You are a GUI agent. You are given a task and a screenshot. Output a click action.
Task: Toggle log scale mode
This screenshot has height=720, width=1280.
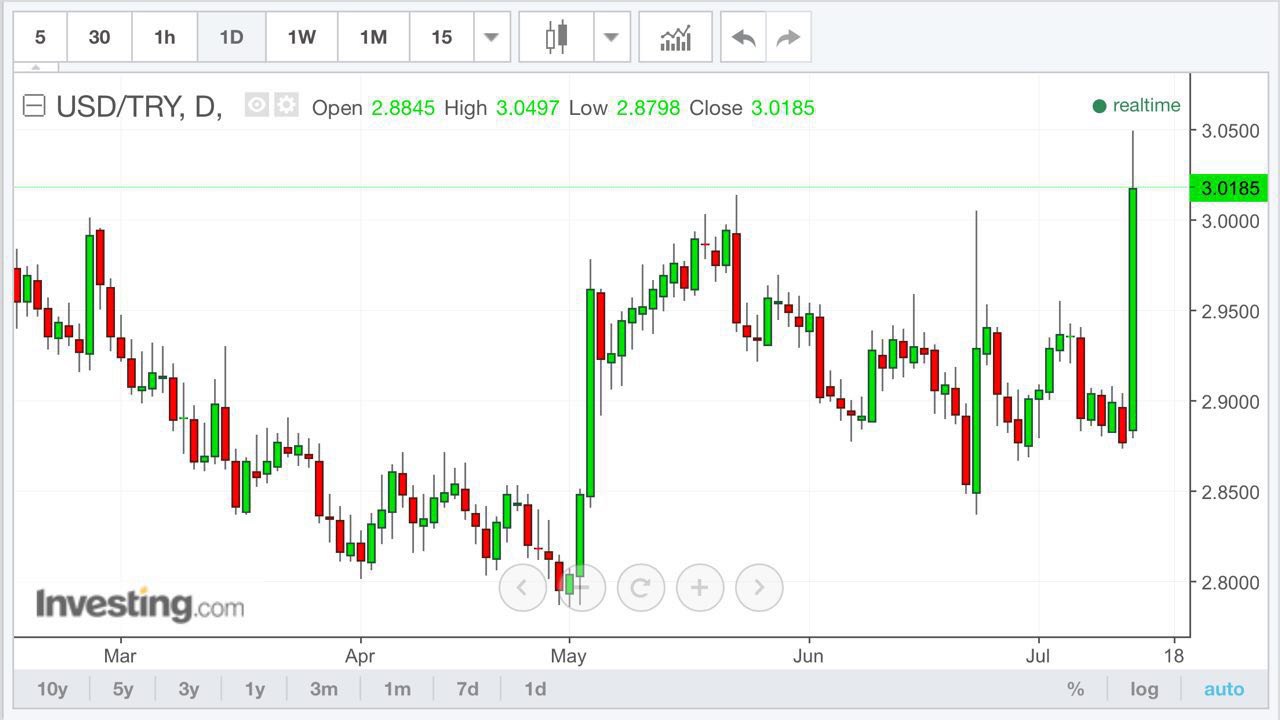(x=1144, y=689)
